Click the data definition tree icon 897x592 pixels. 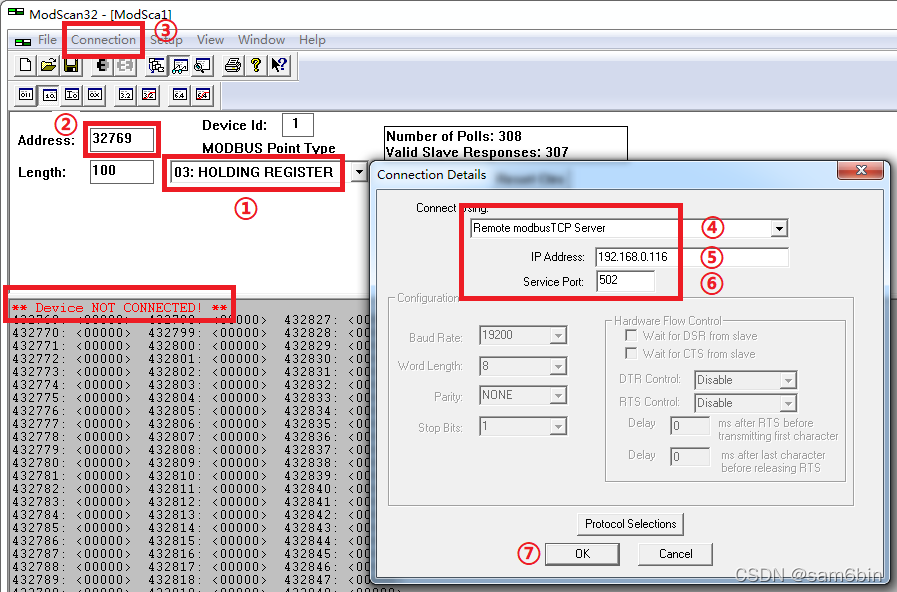point(156,65)
